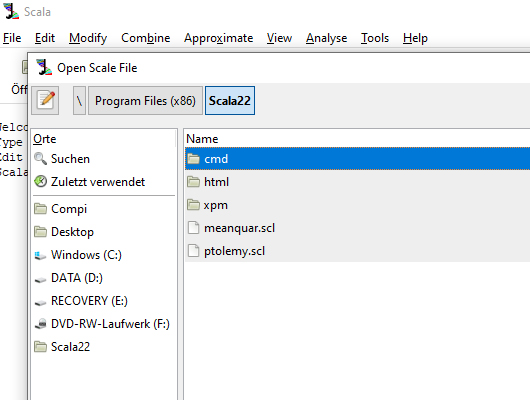Image resolution: width=530 pixels, height=400 pixels.
Task: Select DATA (D:) drive
Action: click(77, 278)
